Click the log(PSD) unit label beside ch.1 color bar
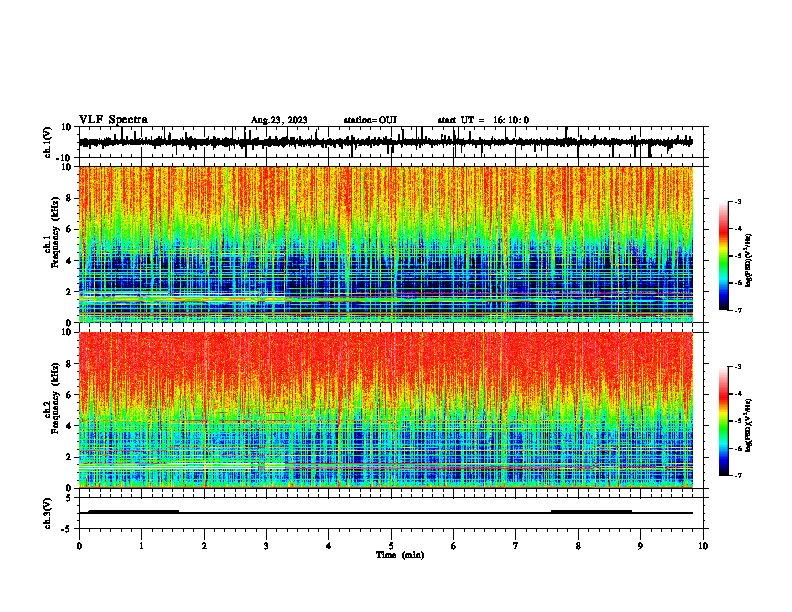792x612 pixels. [x=749, y=260]
